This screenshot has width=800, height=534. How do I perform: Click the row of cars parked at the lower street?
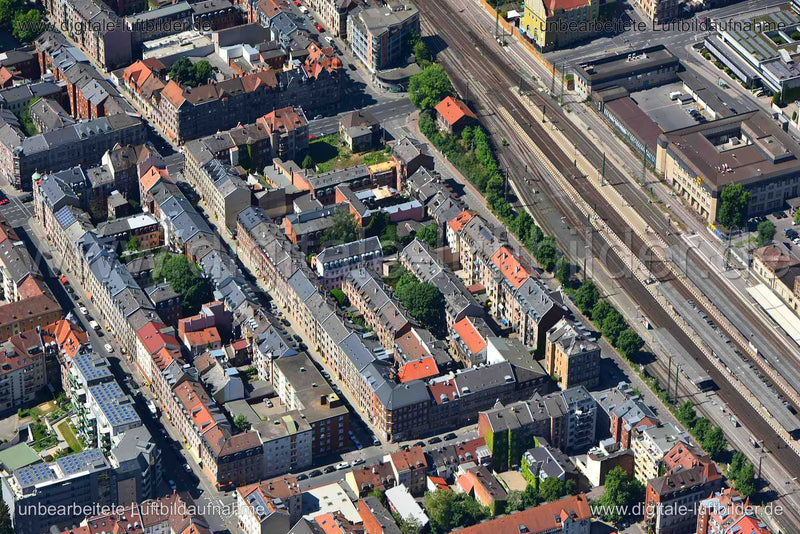[x=332, y=467]
